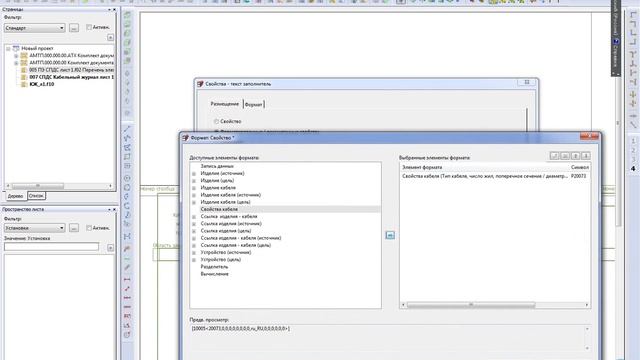Select Вычисление in available elements
The width and height of the screenshot is (640, 360).
click(214, 274)
